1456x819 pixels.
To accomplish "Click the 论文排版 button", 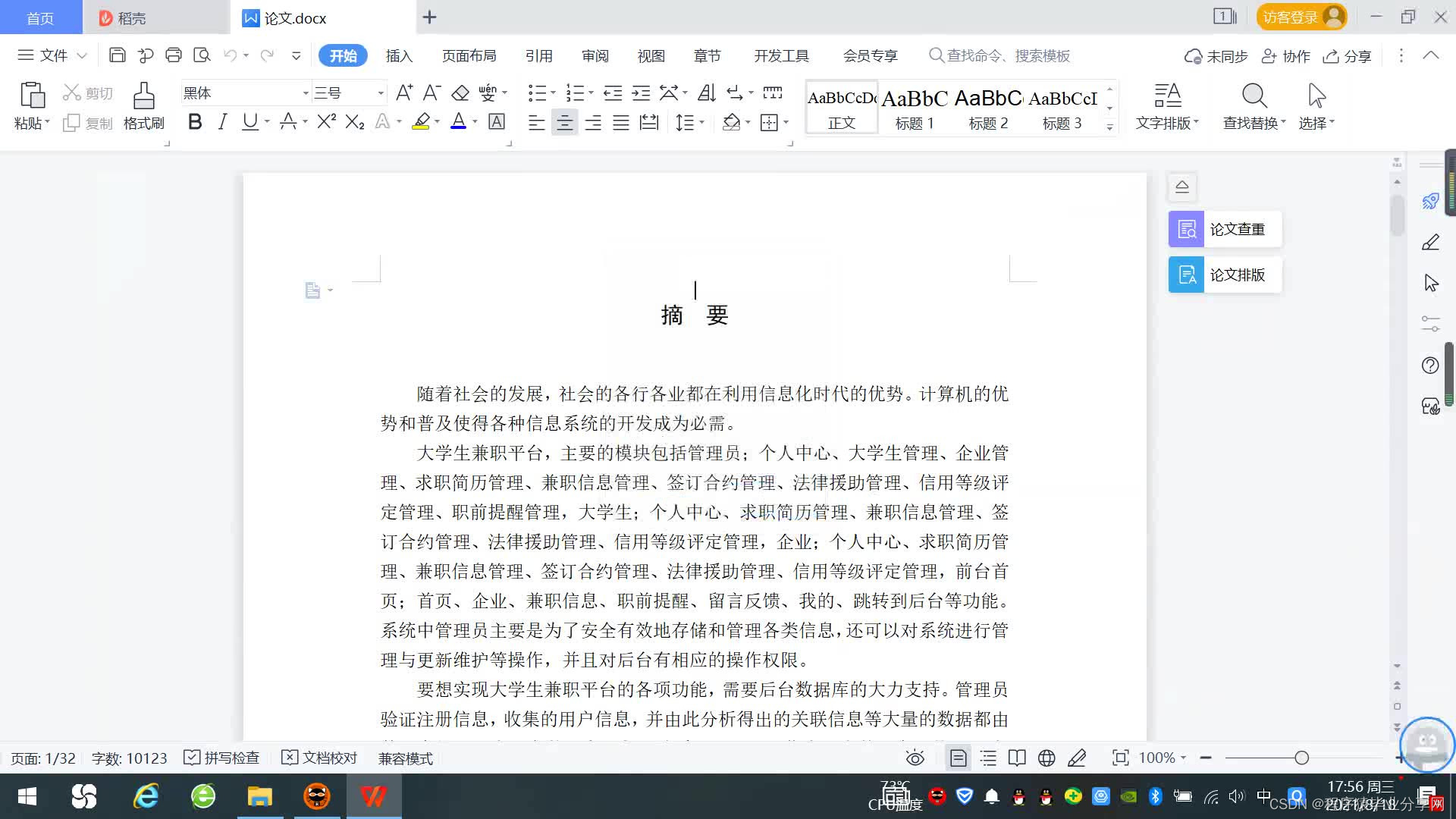I will 1225,275.
